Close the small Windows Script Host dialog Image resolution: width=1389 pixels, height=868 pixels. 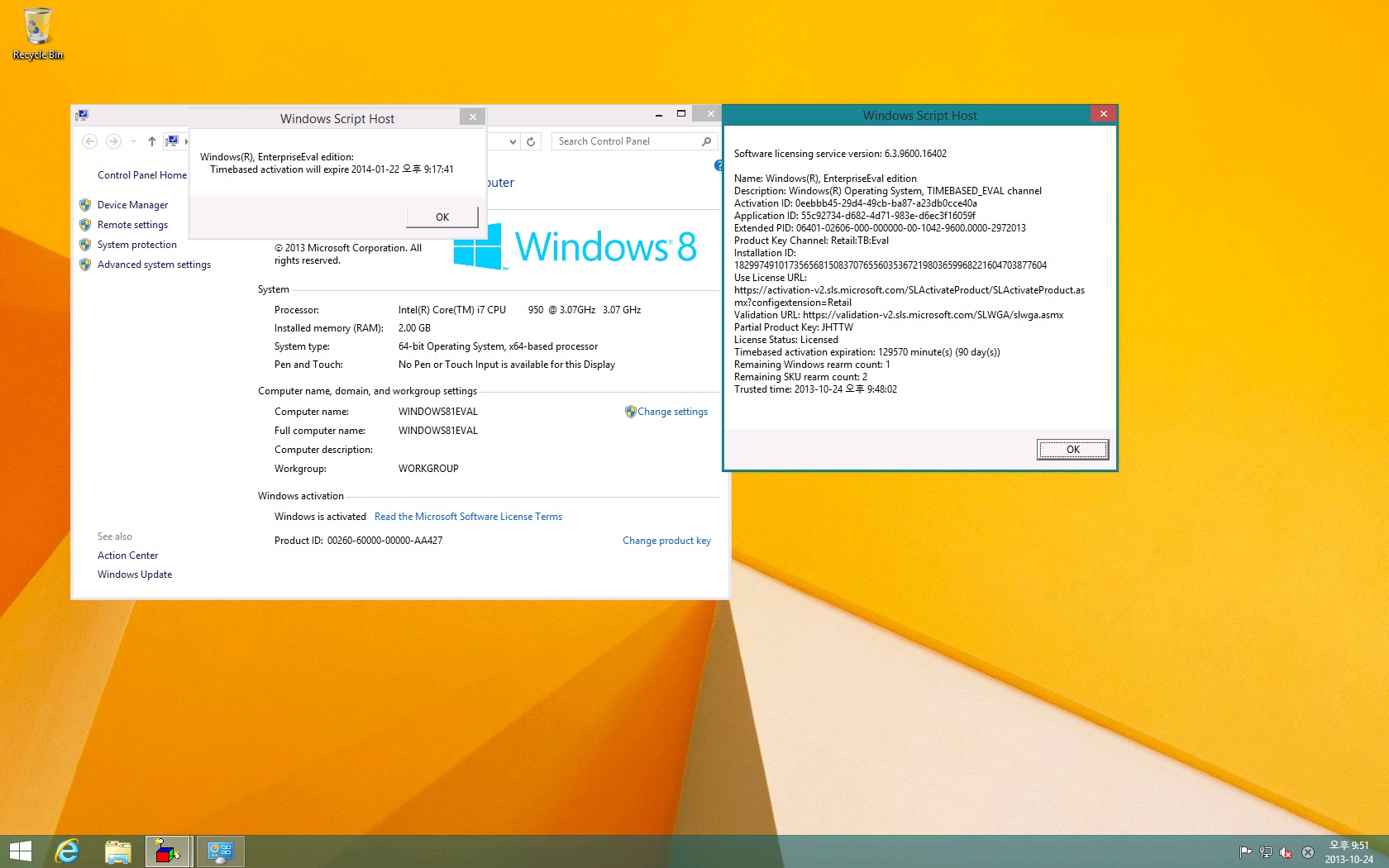[x=472, y=117]
